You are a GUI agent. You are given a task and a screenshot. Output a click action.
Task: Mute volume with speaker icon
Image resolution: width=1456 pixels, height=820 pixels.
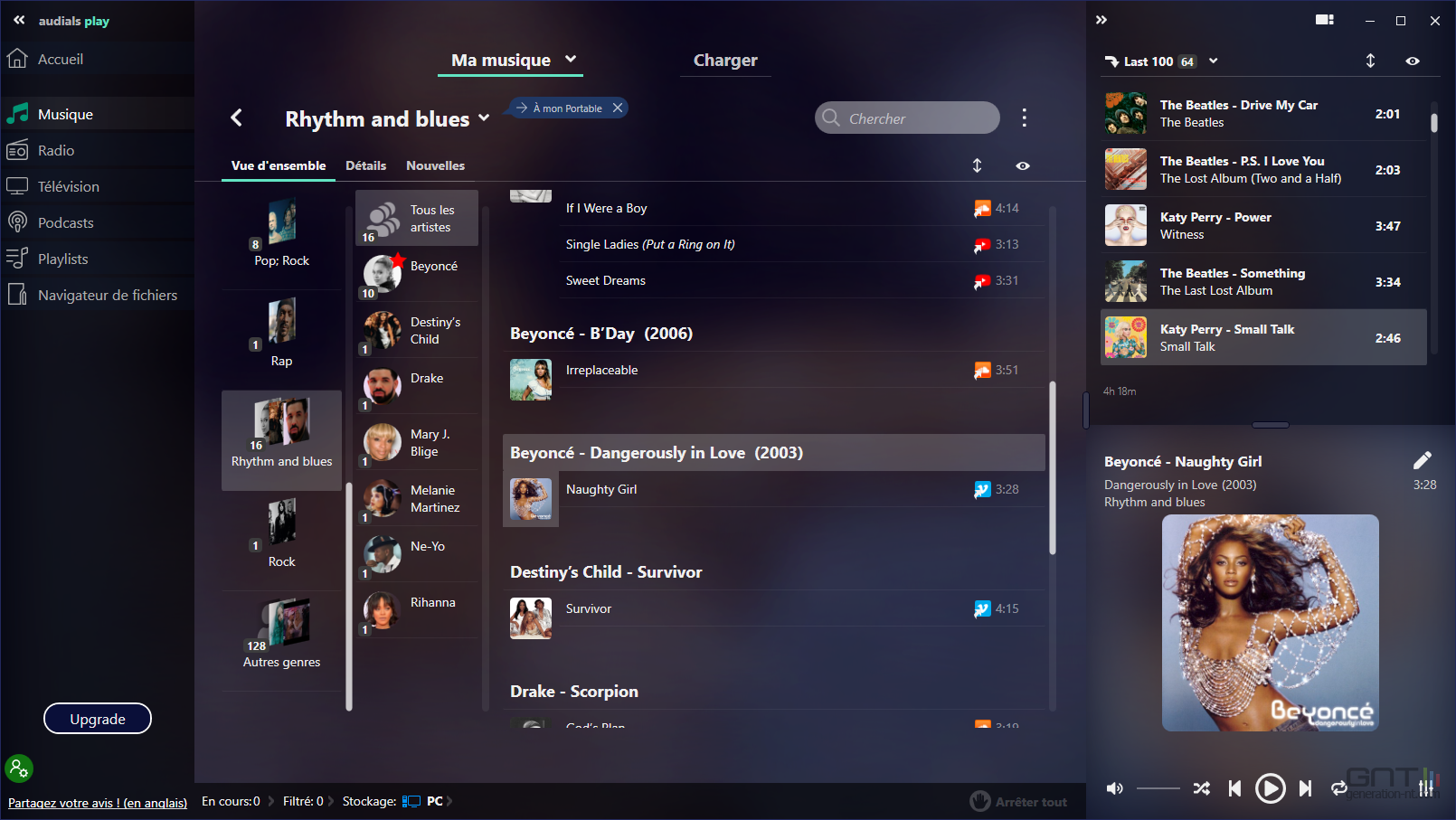pos(1115,788)
